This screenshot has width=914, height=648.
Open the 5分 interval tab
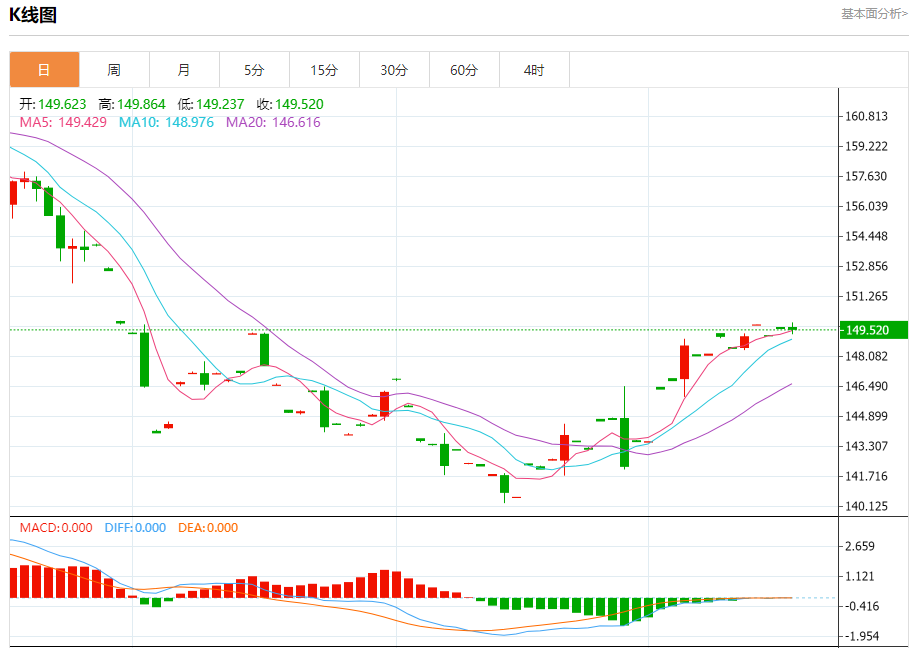coord(254,70)
